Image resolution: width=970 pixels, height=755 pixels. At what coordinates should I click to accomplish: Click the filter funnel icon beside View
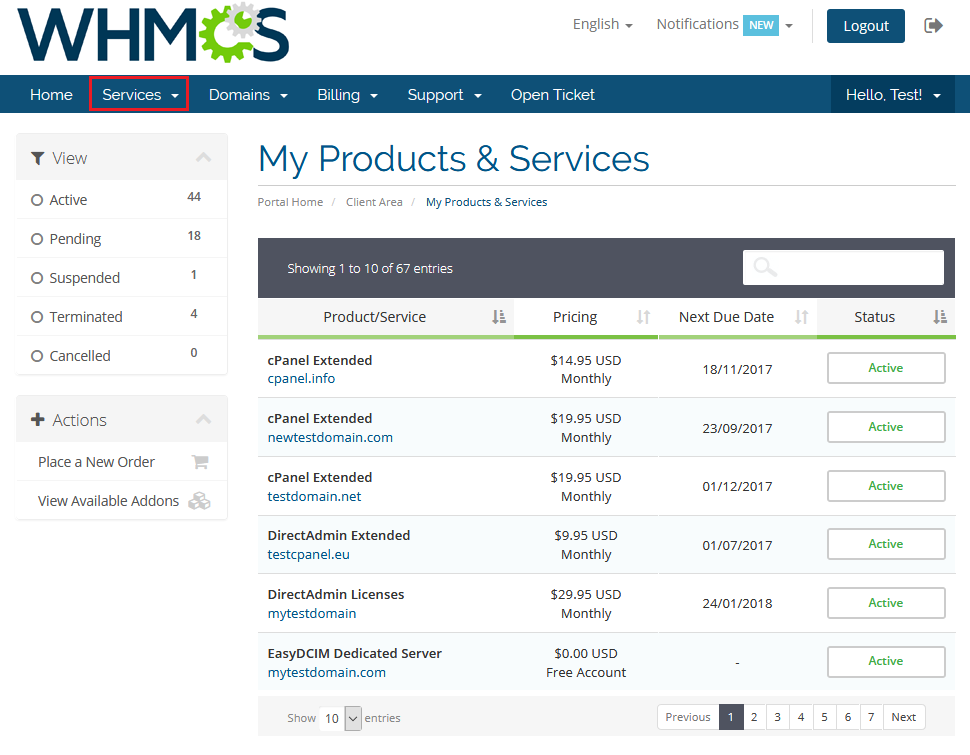point(38,158)
